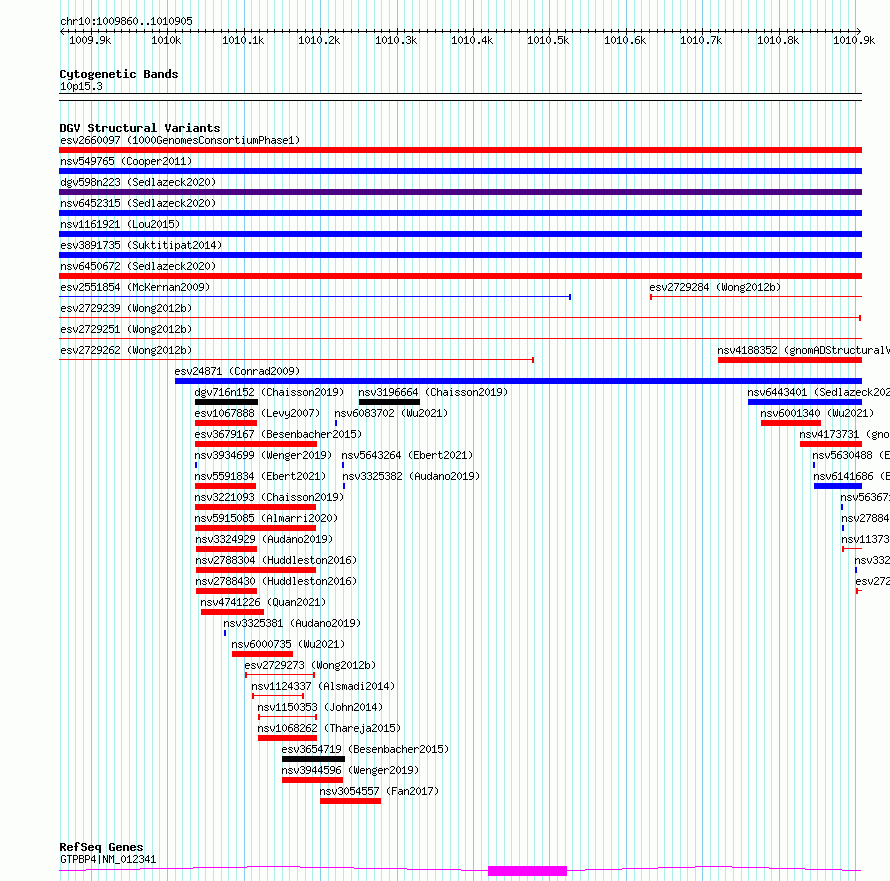Select the dgv716n152 (Chaisson2019) black bar
890x881 pixels.
tap(226, 402)
